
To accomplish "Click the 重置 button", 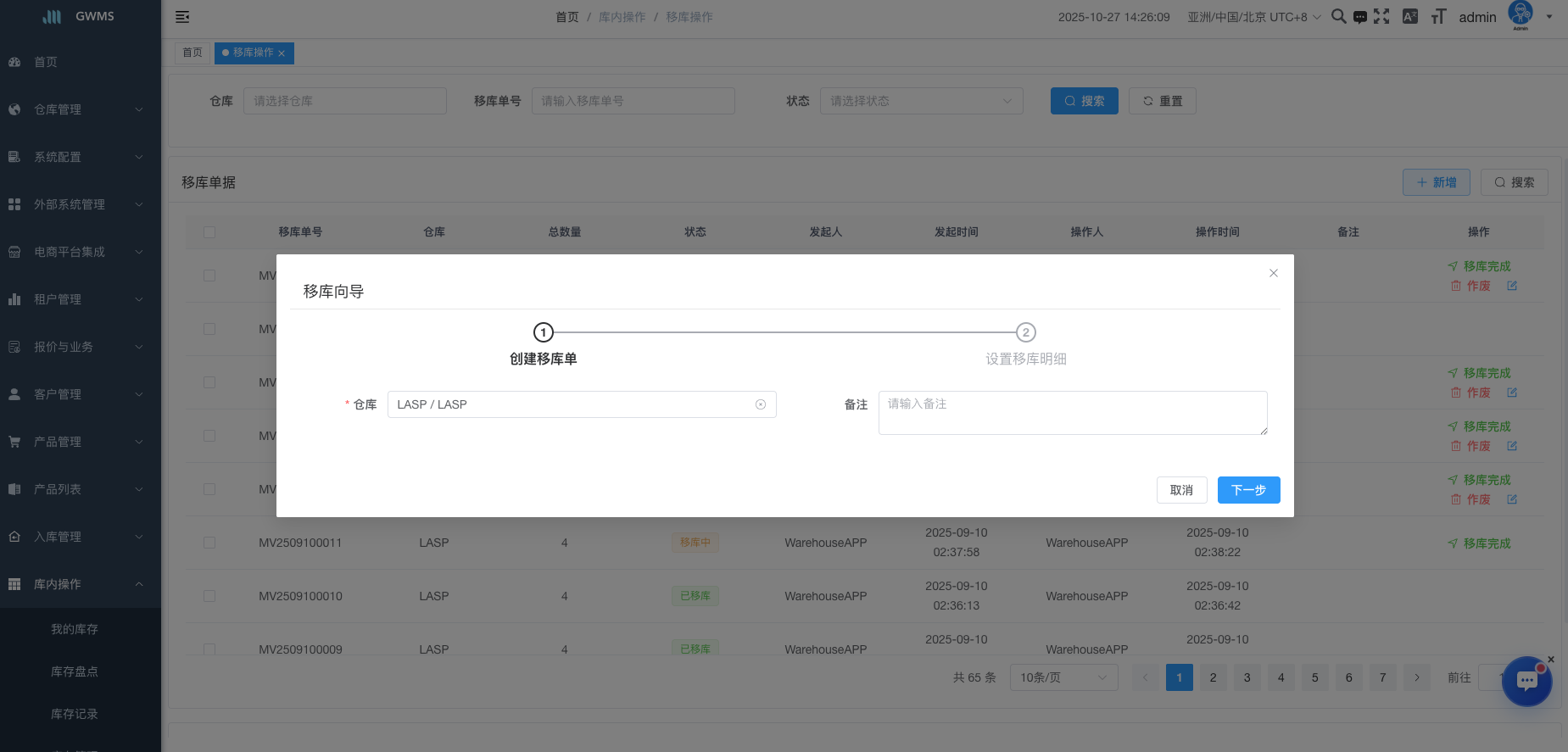I will 1162,101.
